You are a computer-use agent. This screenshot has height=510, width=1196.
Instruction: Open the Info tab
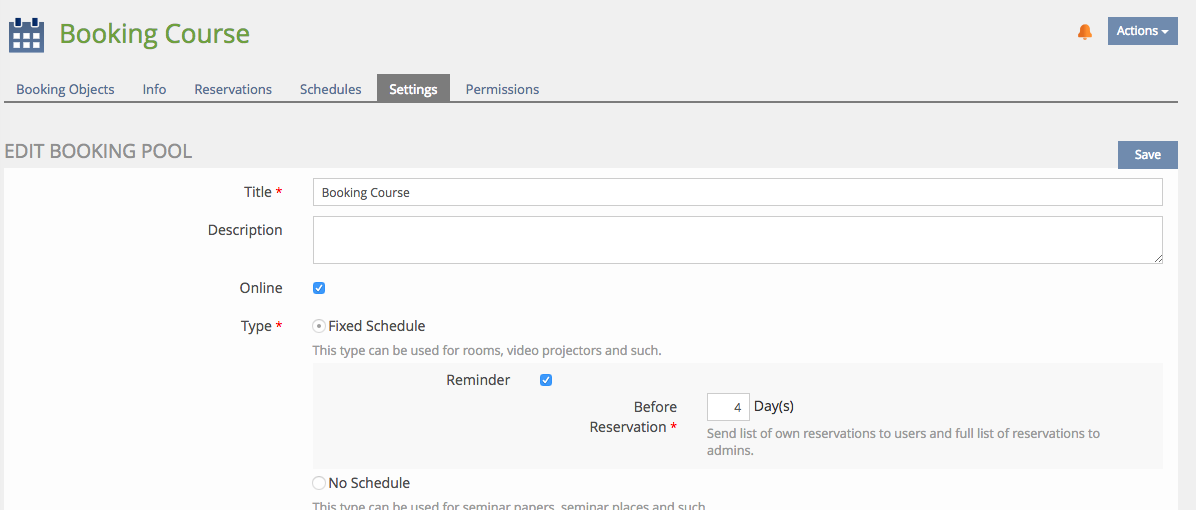(154, 89)
